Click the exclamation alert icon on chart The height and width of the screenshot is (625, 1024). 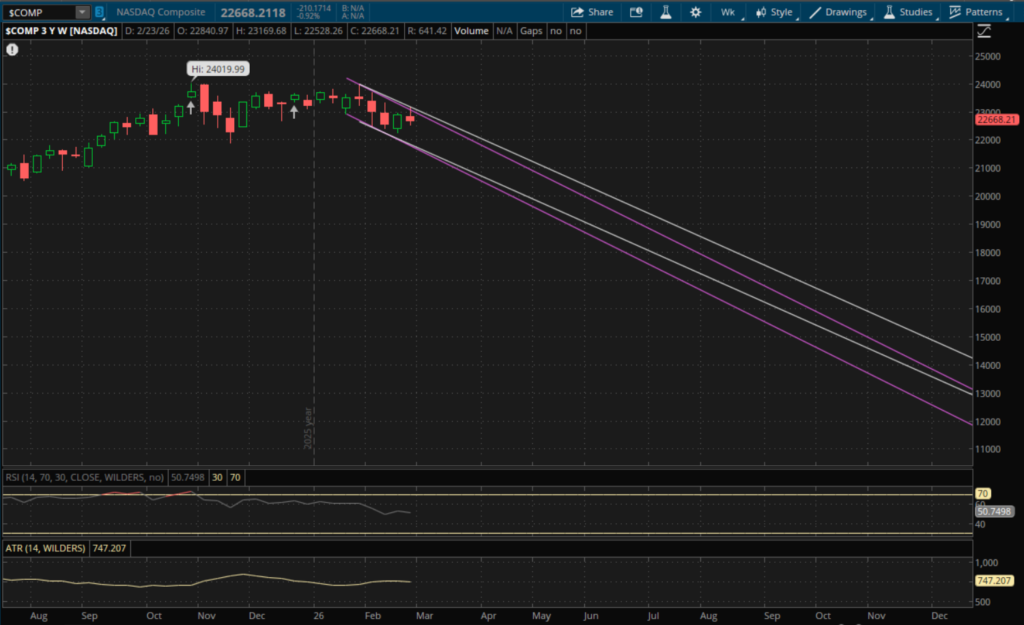click(x=12, y=48)
